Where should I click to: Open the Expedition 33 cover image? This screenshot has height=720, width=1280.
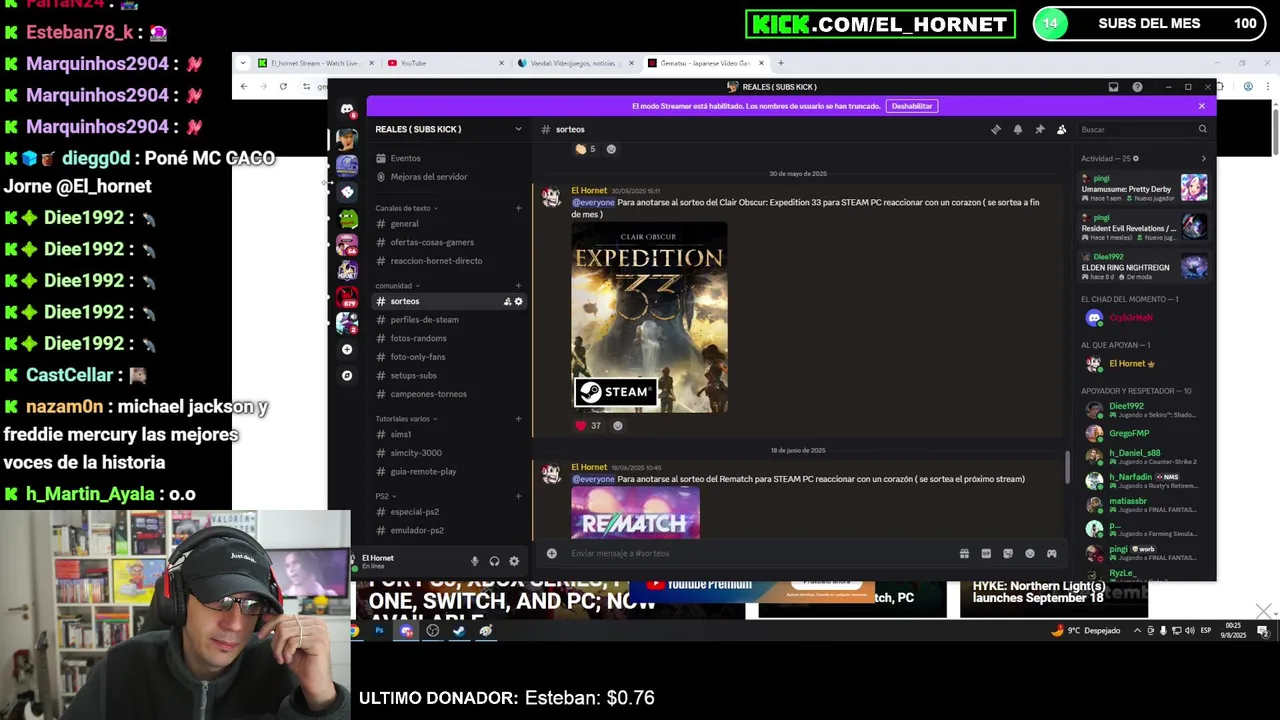649,318
